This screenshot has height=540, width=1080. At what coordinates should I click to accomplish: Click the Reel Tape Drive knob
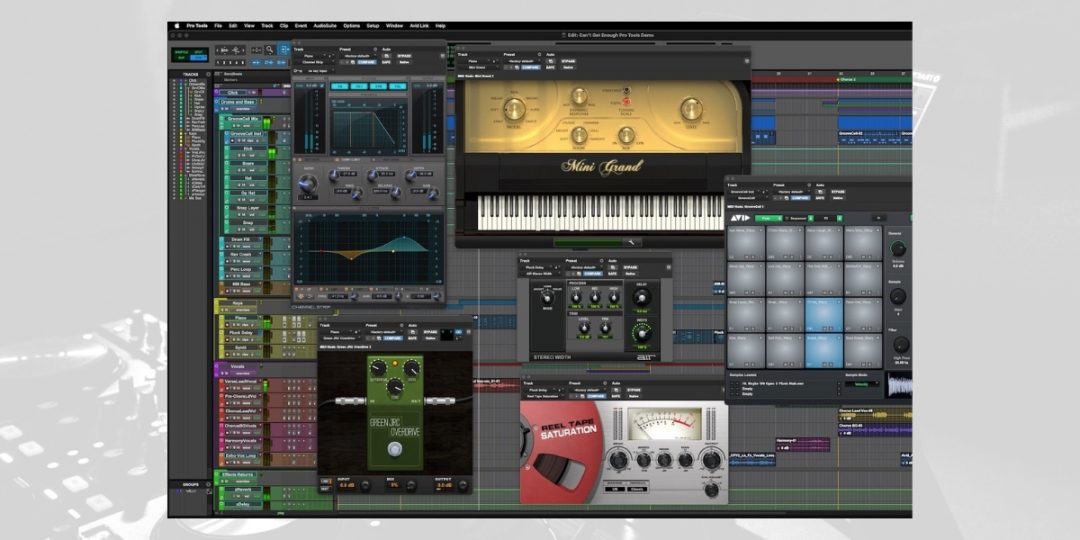pos(619,458)
